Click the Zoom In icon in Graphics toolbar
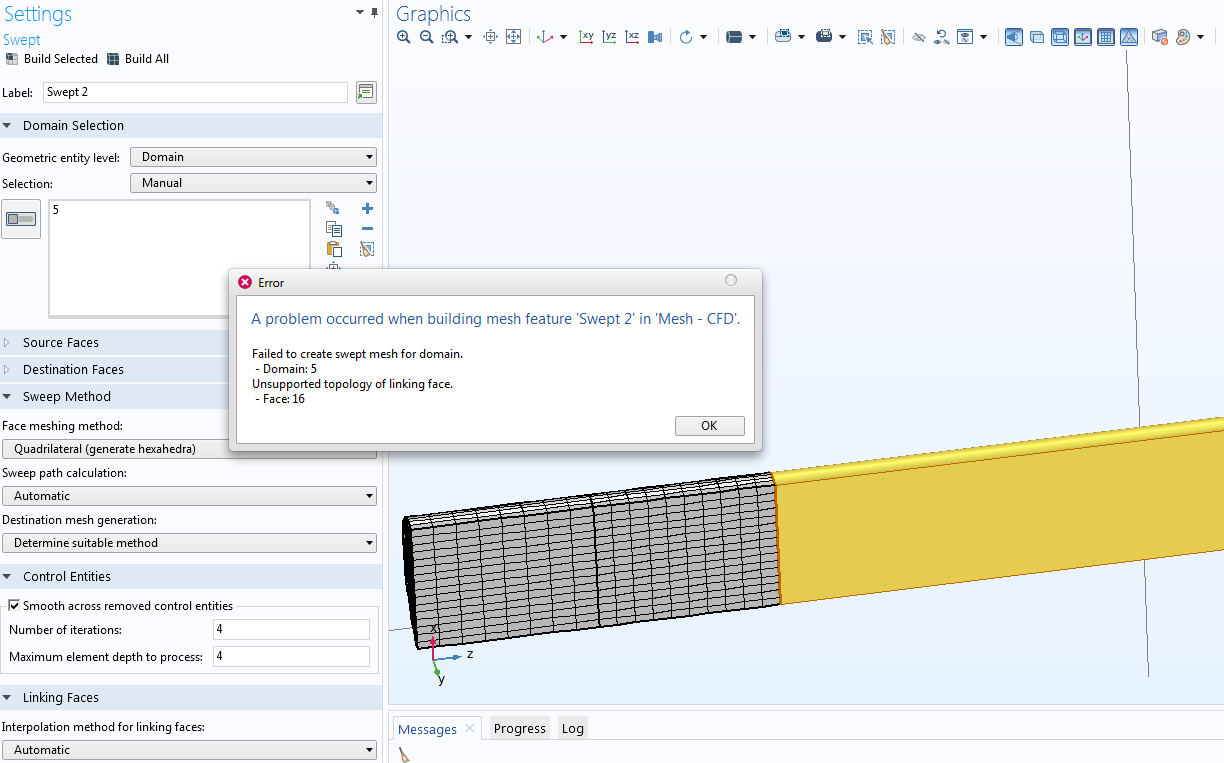1224x763 pixels. 404,37
